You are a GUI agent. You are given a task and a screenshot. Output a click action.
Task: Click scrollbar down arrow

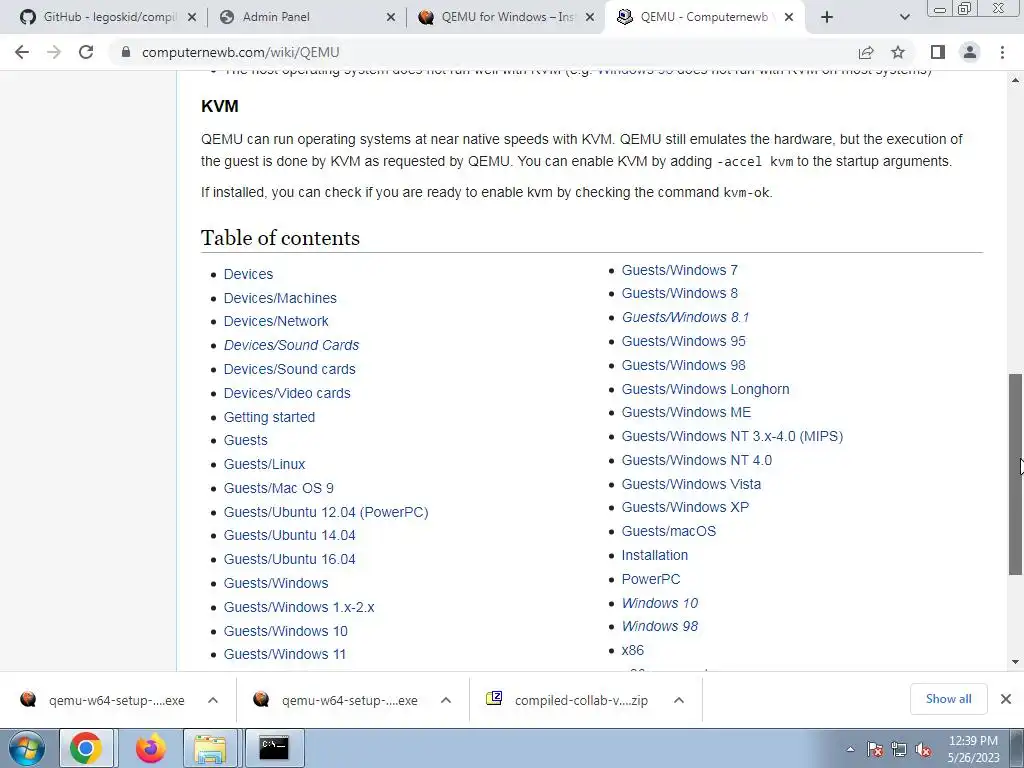1016,662
